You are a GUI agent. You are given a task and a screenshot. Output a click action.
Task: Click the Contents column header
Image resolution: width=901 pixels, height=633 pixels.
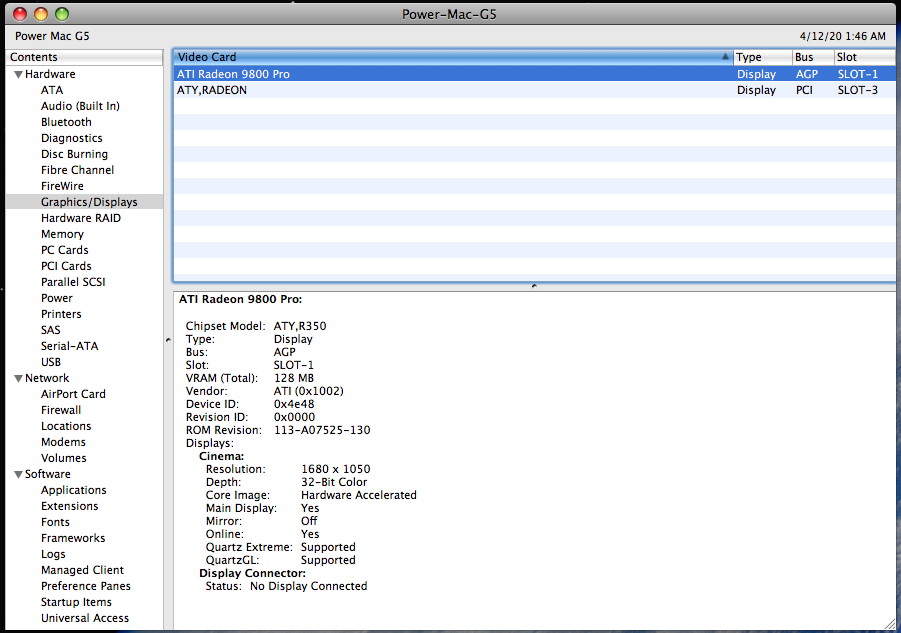84,57
